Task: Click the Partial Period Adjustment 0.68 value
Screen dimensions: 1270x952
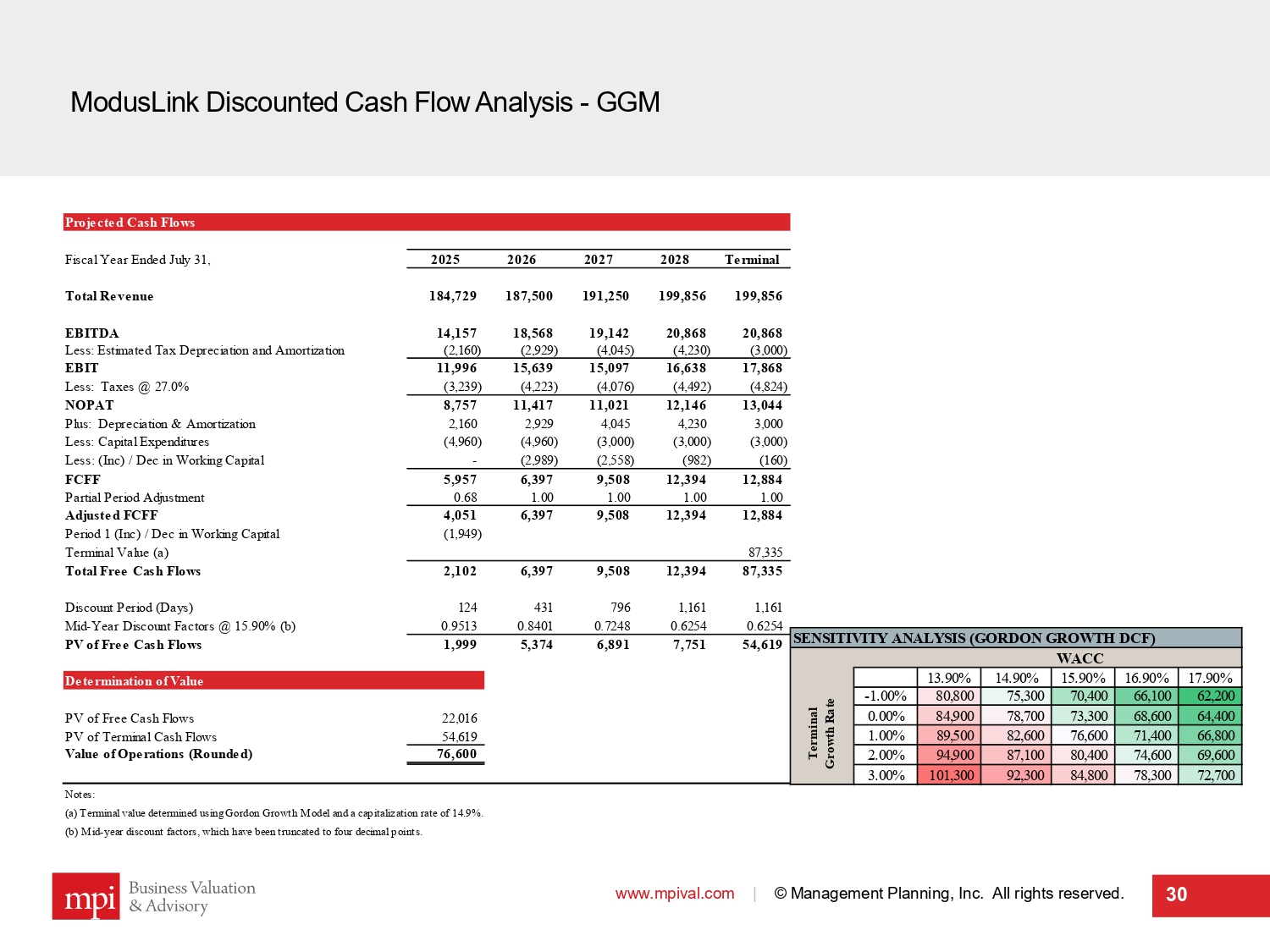Action: point(465,498)
